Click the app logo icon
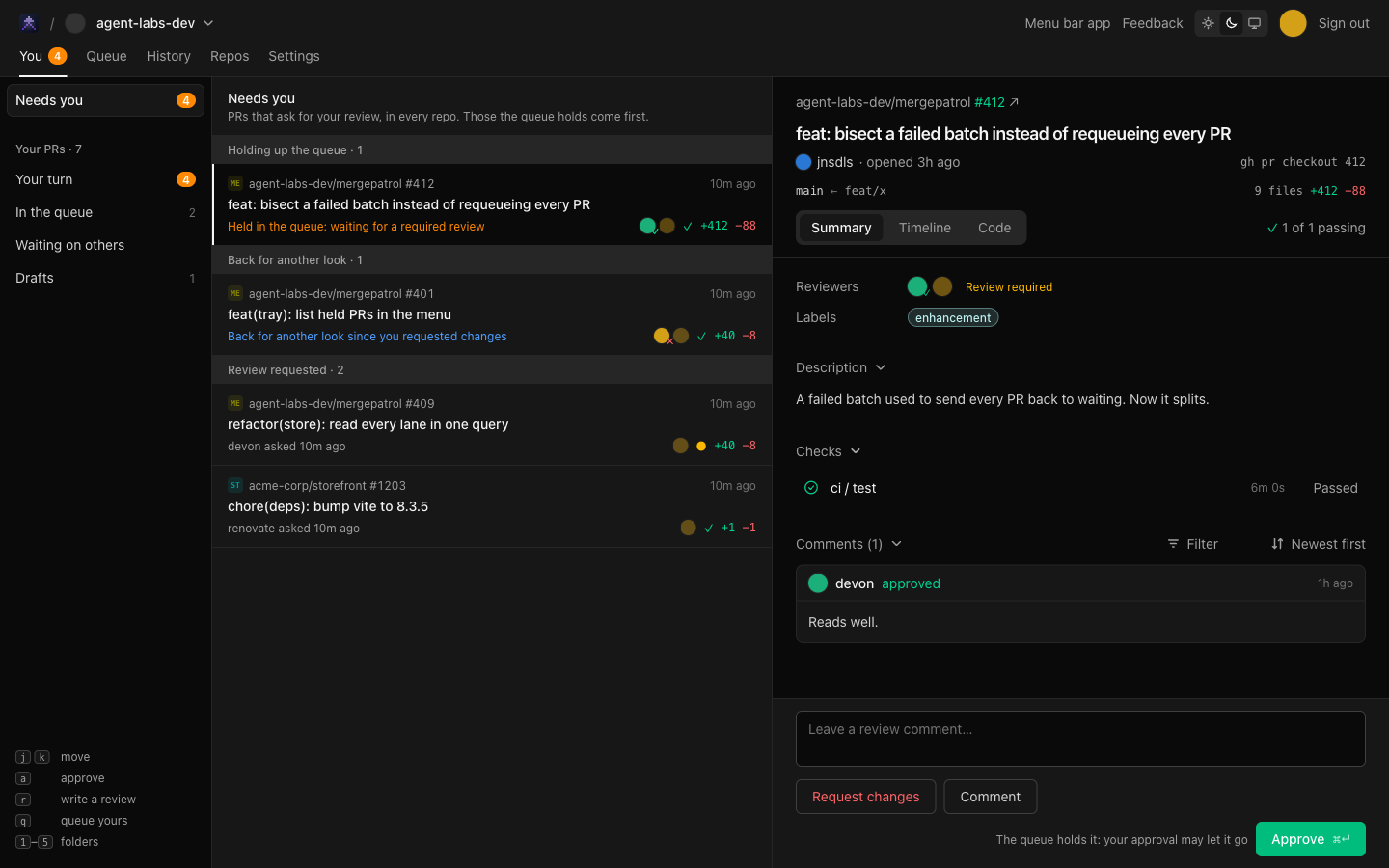Image resolution: width=1389 pixels, height=868 pixels. tap(29, 22)
